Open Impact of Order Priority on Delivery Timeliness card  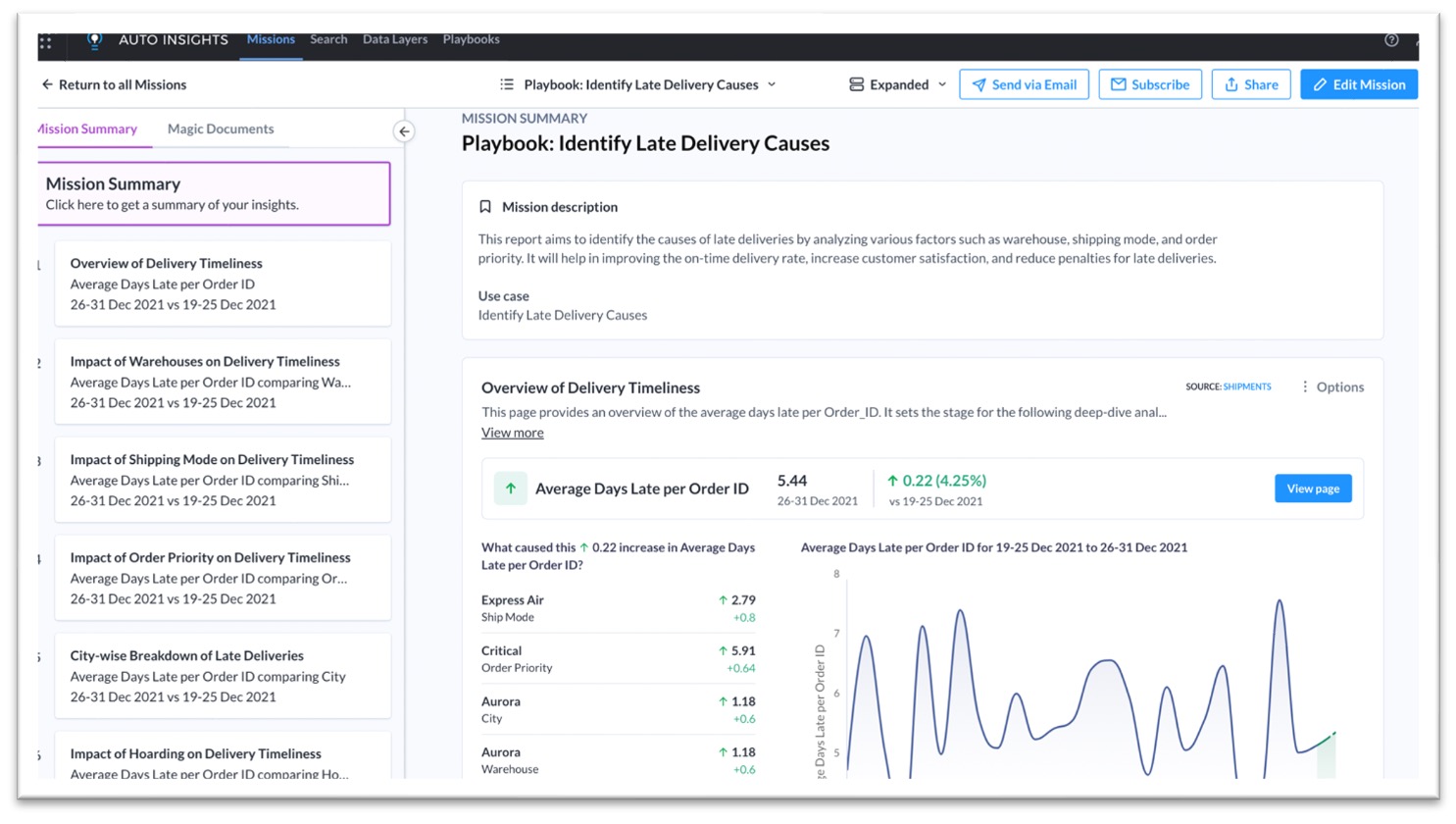(223, 578)
